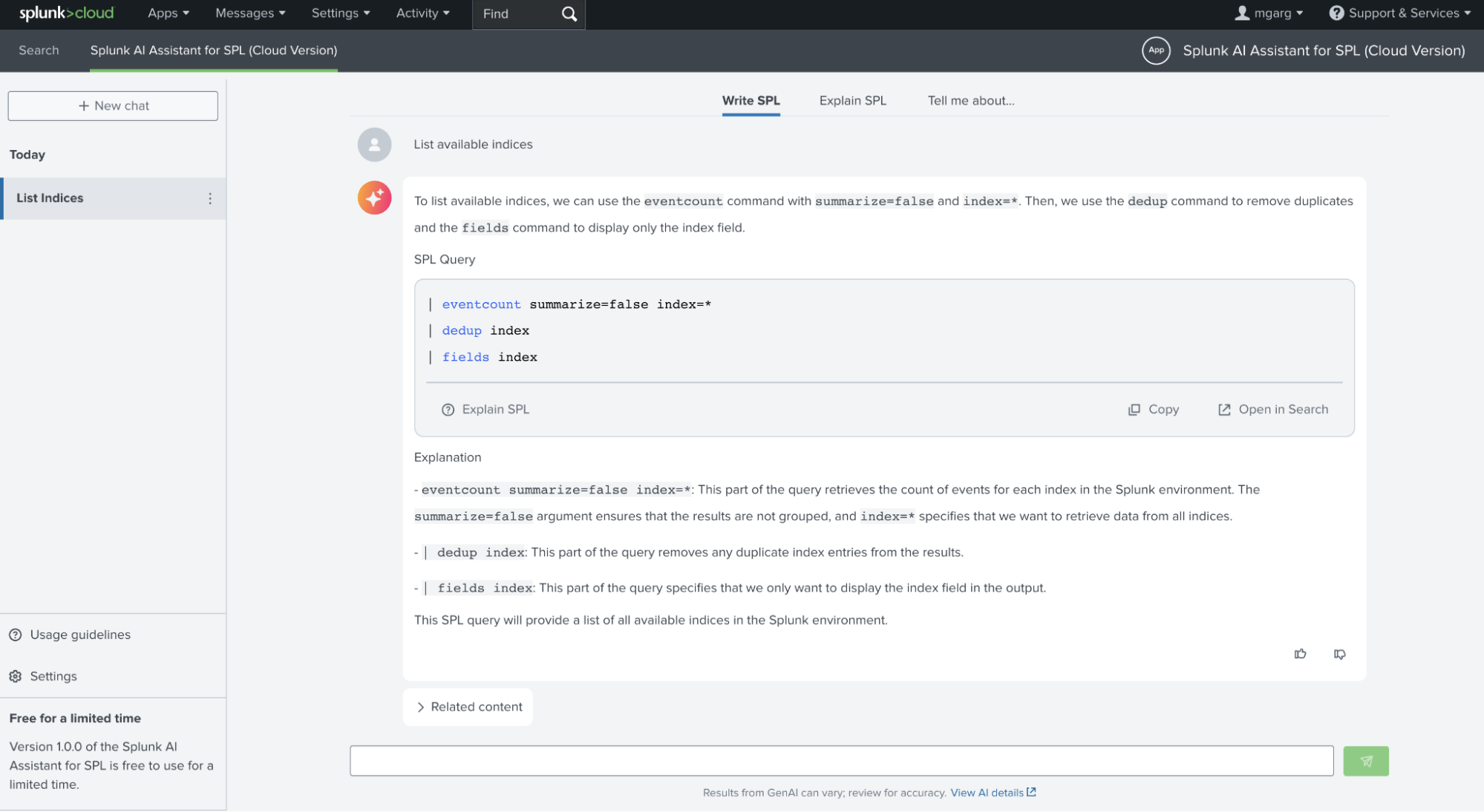Open the Apps dropdown menu

168,13
